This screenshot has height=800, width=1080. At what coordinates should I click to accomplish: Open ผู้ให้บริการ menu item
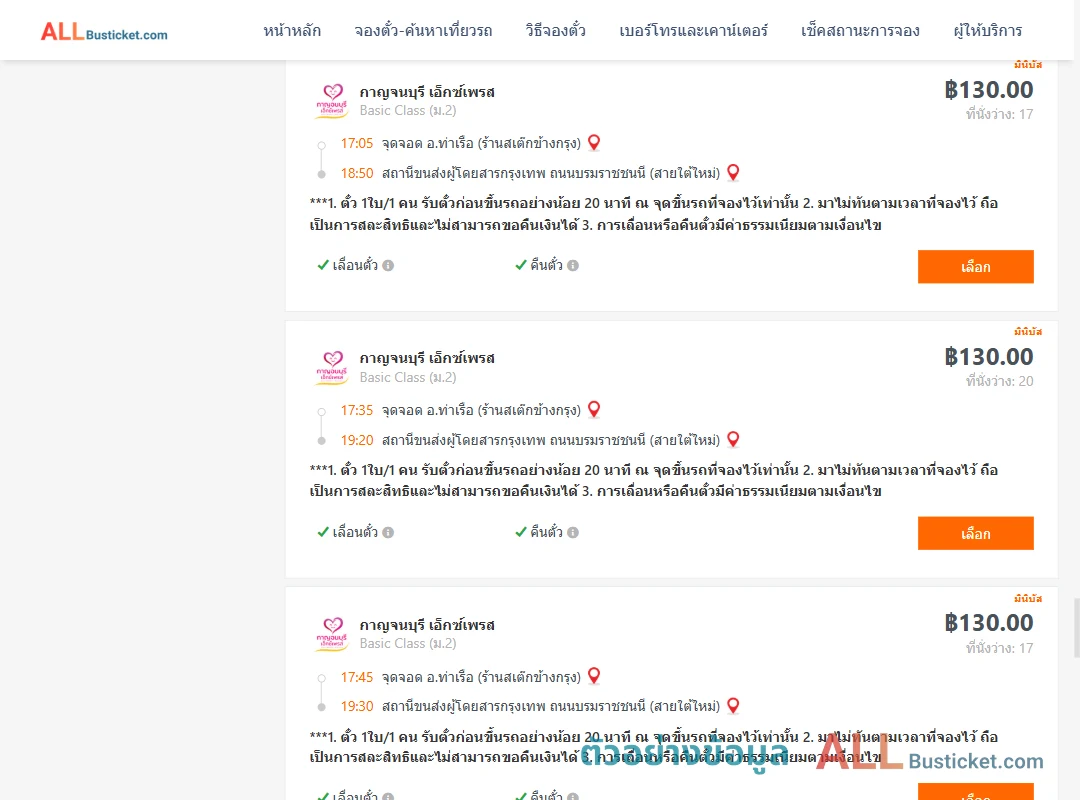(x=987, y=31)
